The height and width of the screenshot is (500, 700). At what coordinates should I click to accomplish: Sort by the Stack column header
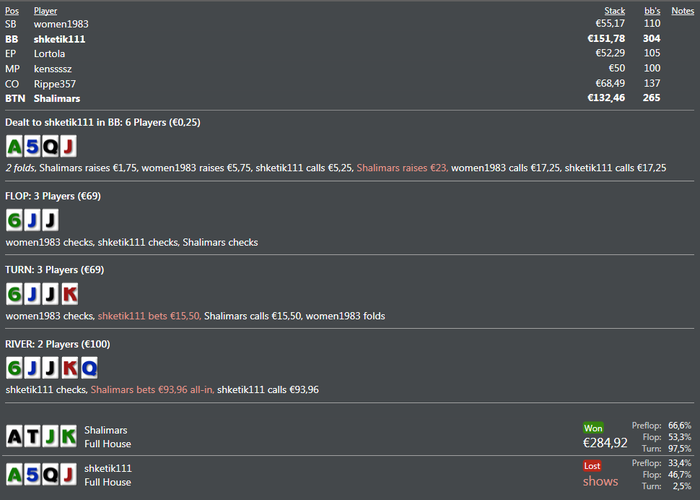tap(615, 11)
